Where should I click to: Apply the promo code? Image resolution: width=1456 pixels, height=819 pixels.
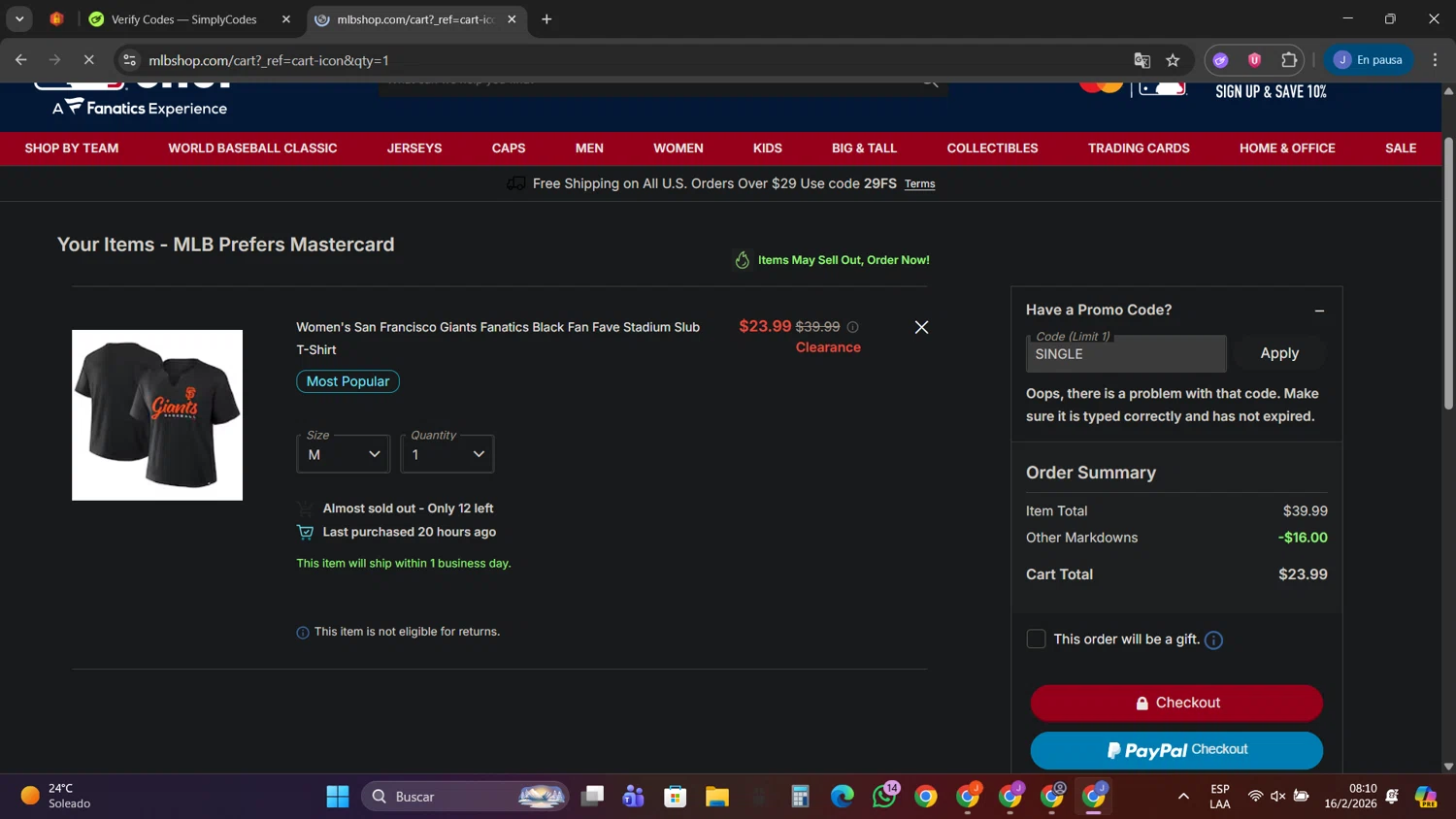click(1279, 353)
